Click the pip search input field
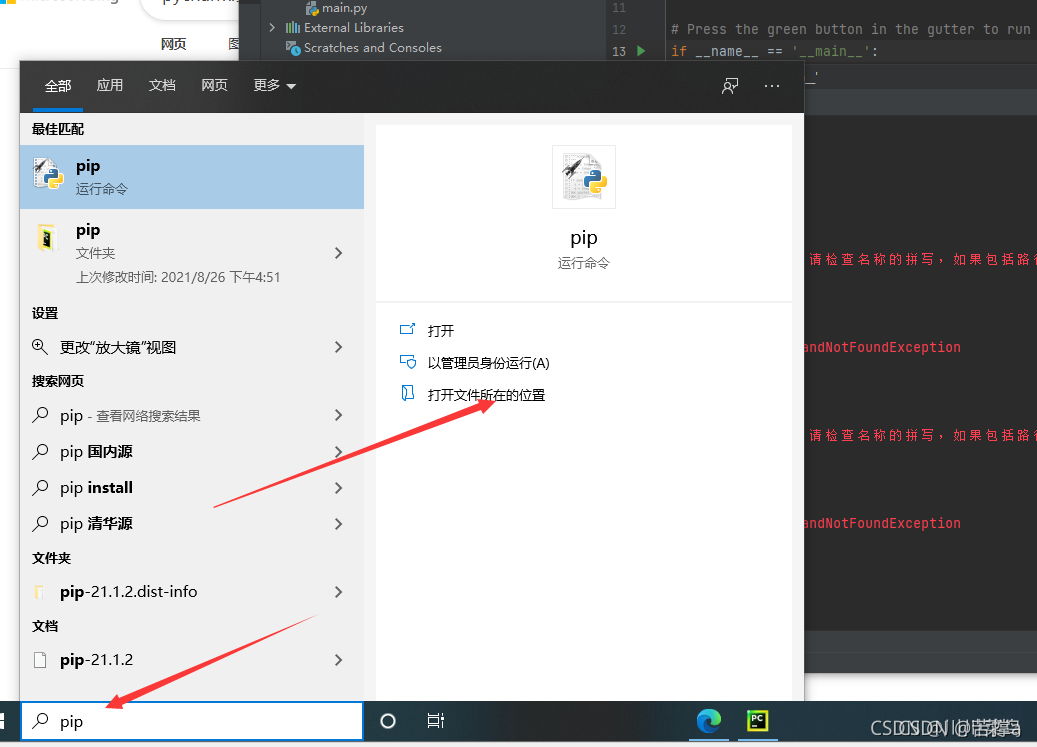 click(x=191, y=720)
